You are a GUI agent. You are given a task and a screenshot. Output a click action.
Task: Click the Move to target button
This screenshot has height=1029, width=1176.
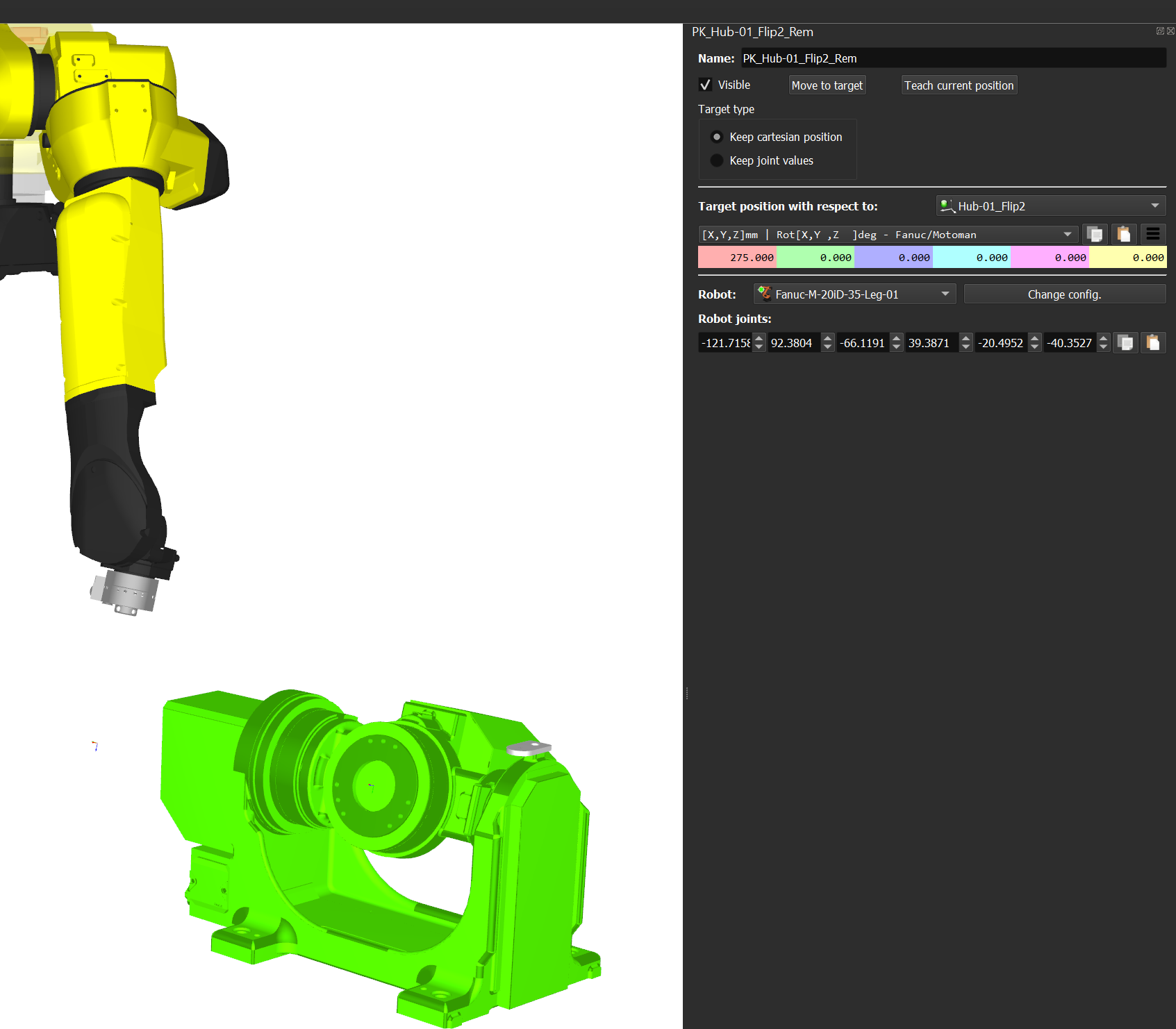click(827, 85)
